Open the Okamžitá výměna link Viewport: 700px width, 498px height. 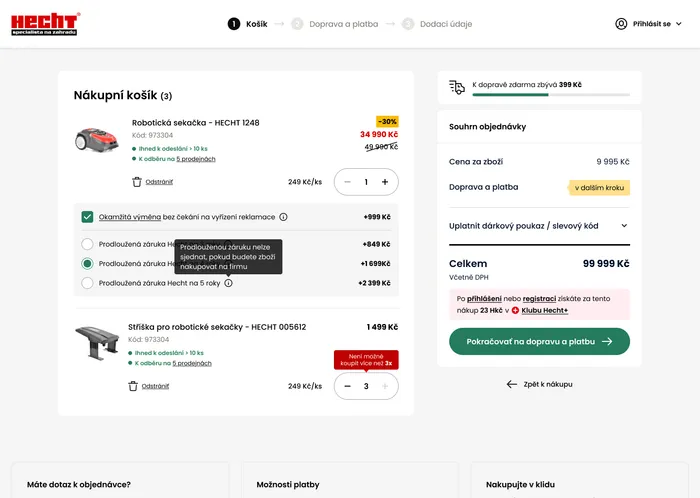[129, 217]
